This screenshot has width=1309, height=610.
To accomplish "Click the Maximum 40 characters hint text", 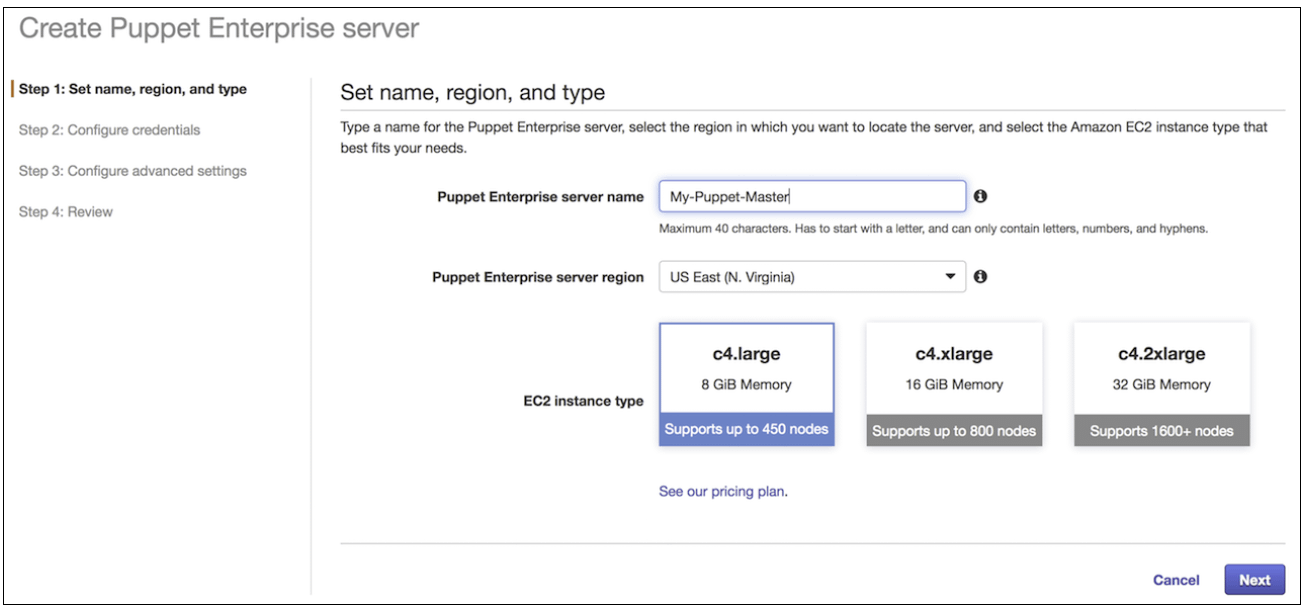I will point(934,229).
